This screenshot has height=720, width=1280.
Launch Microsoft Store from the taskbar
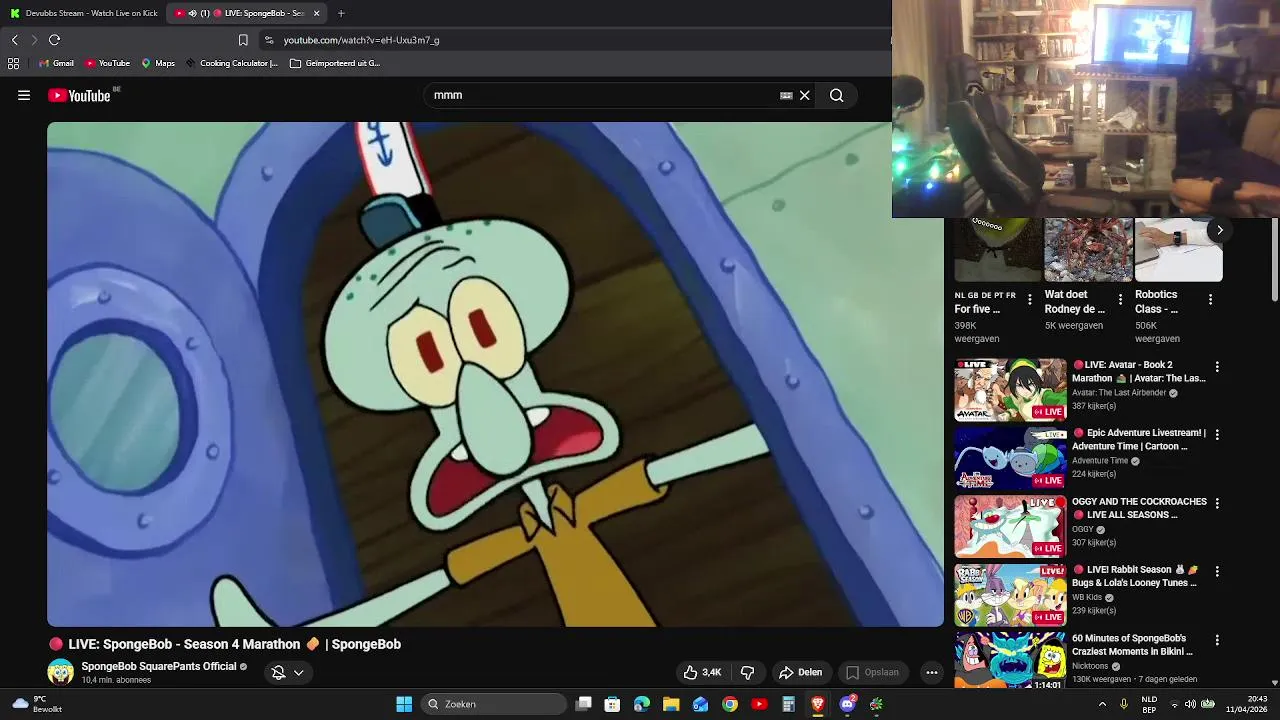[613, 704]
